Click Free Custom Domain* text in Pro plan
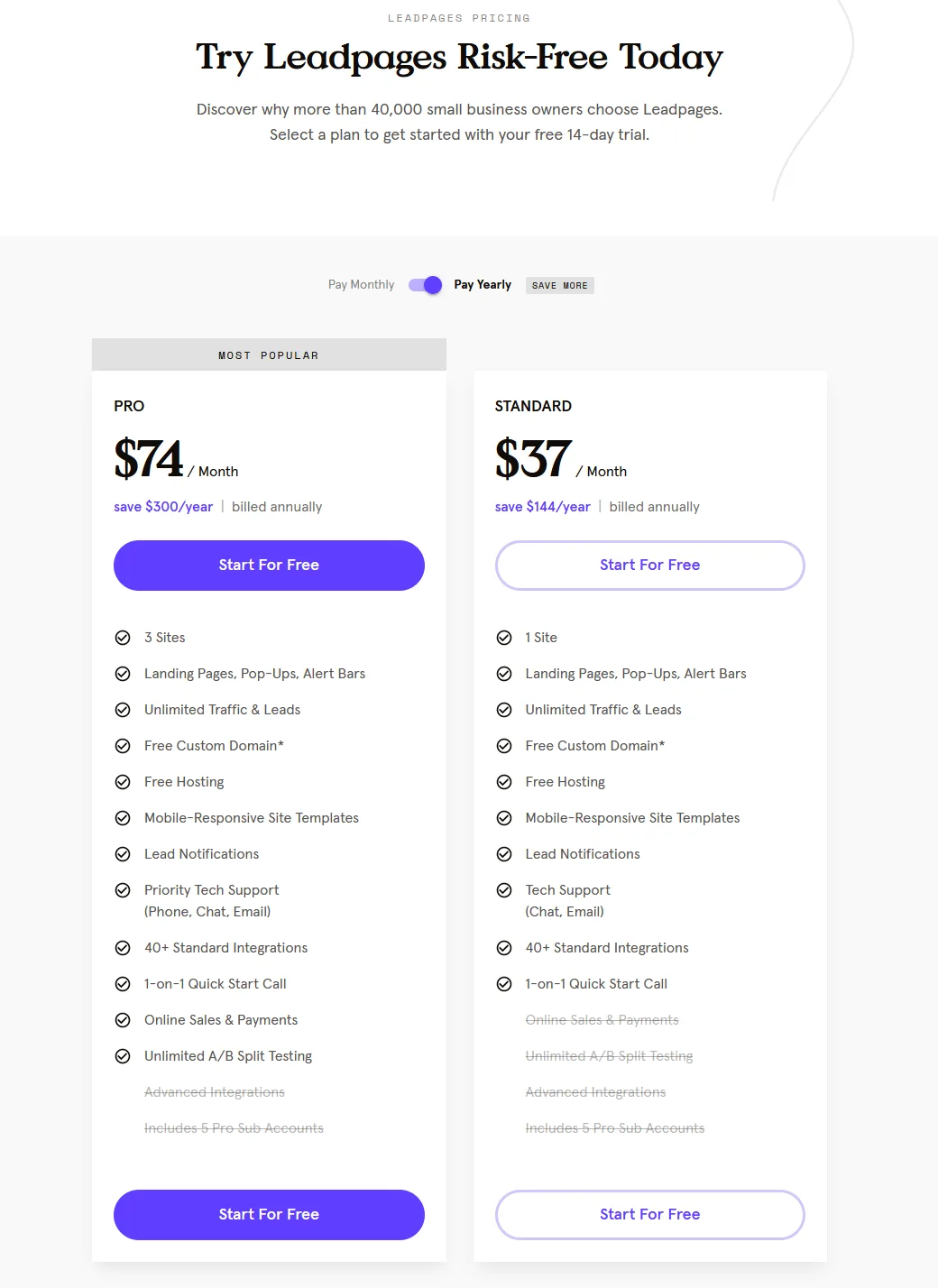 [215, 746]
